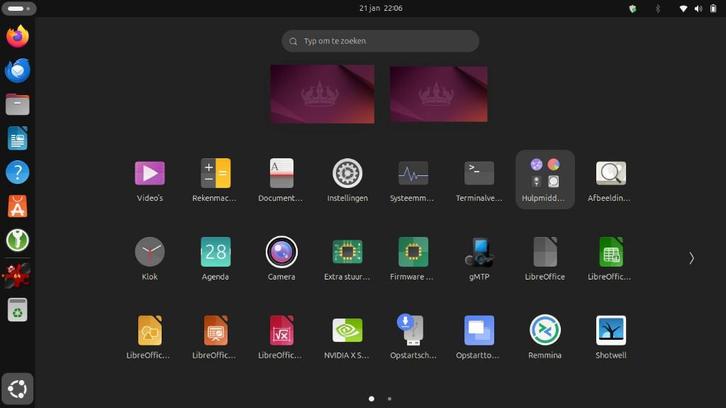Open Instellingen settings app
The image size is (726, 408).
coord(347,174)
